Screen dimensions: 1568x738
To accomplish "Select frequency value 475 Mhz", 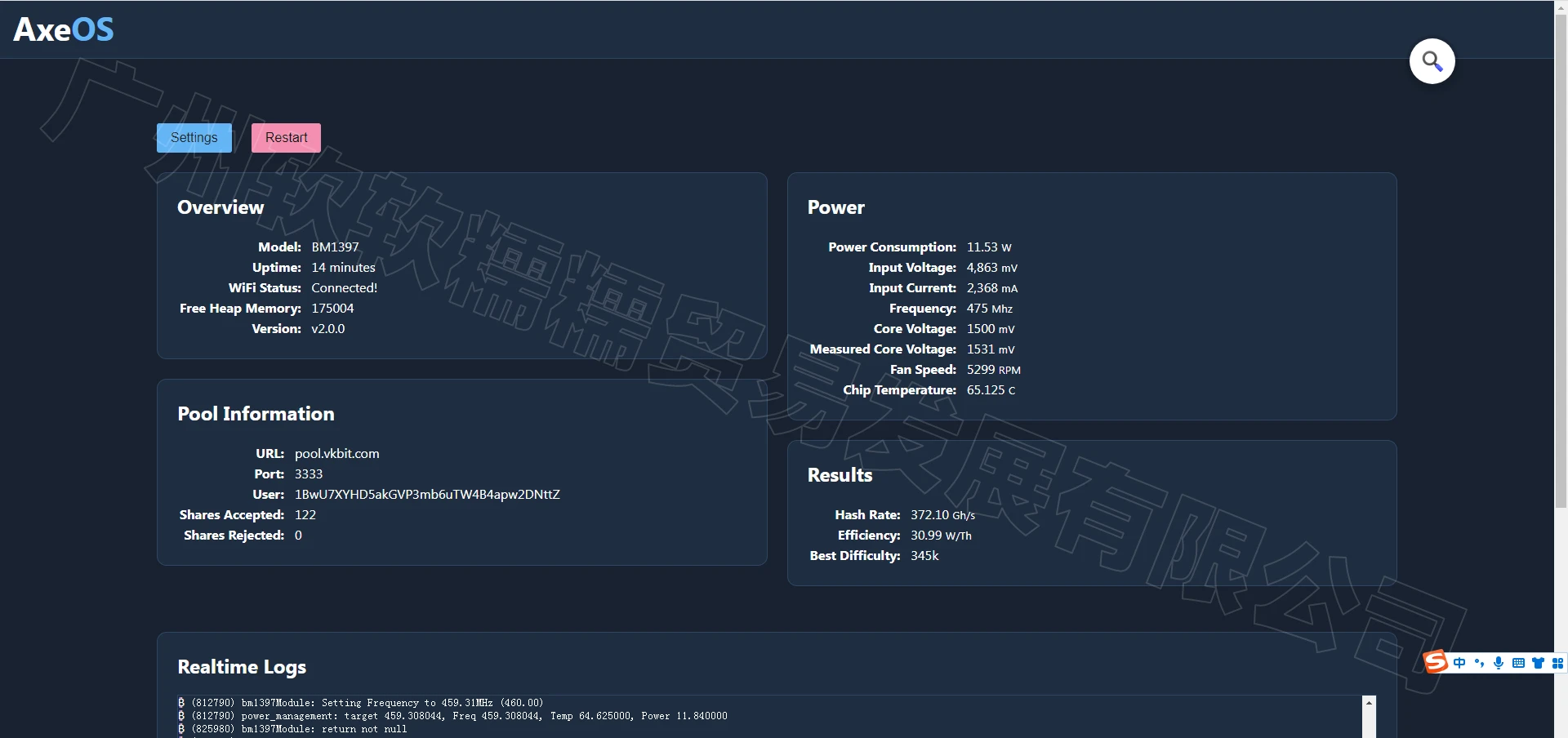I will click(990, 309).
